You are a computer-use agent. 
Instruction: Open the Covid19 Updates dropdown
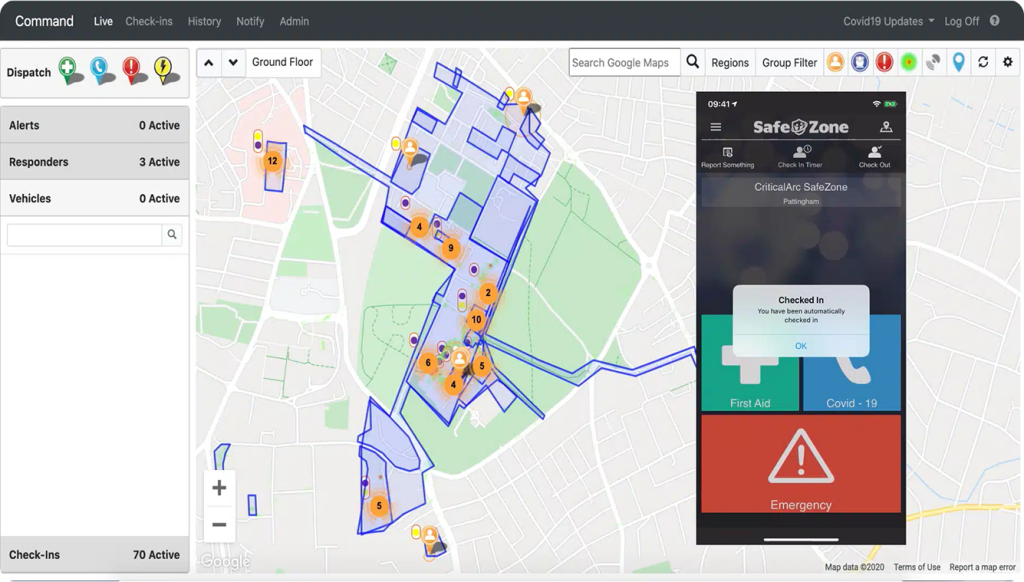(888, 21)
